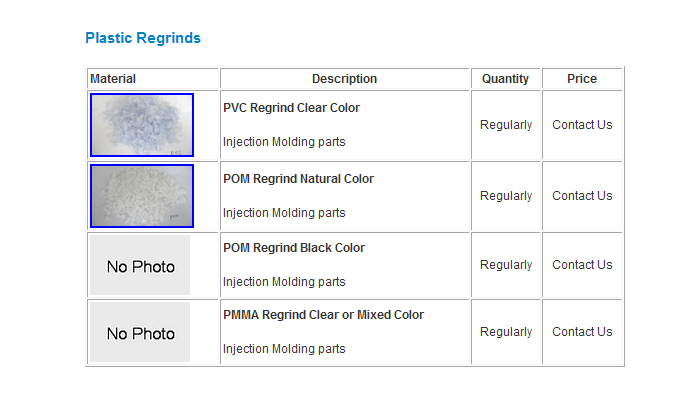
Task: Click Contact Us in the PVC row
Action: 582,125
